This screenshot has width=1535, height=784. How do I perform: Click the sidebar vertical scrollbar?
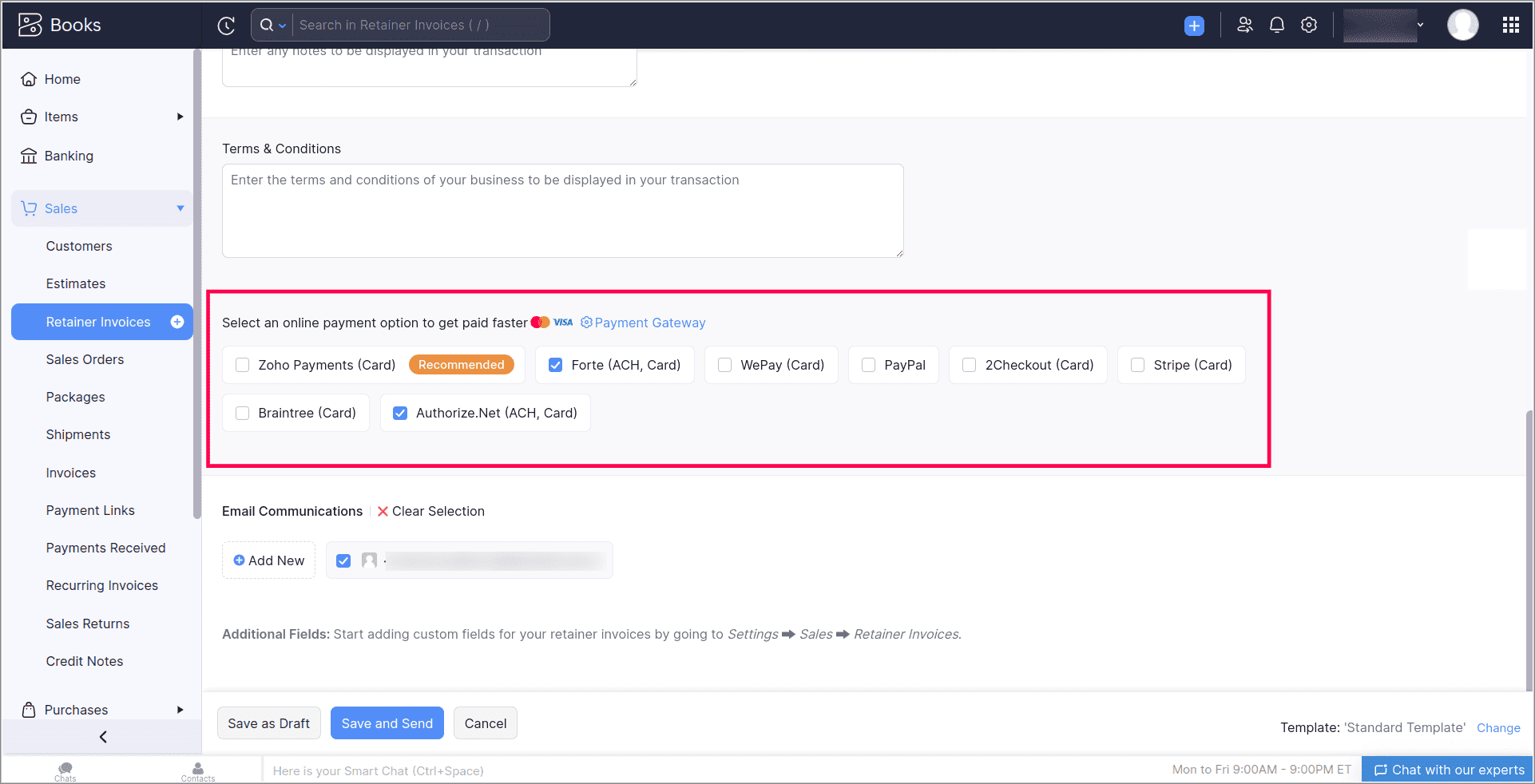tap(196, 283)
